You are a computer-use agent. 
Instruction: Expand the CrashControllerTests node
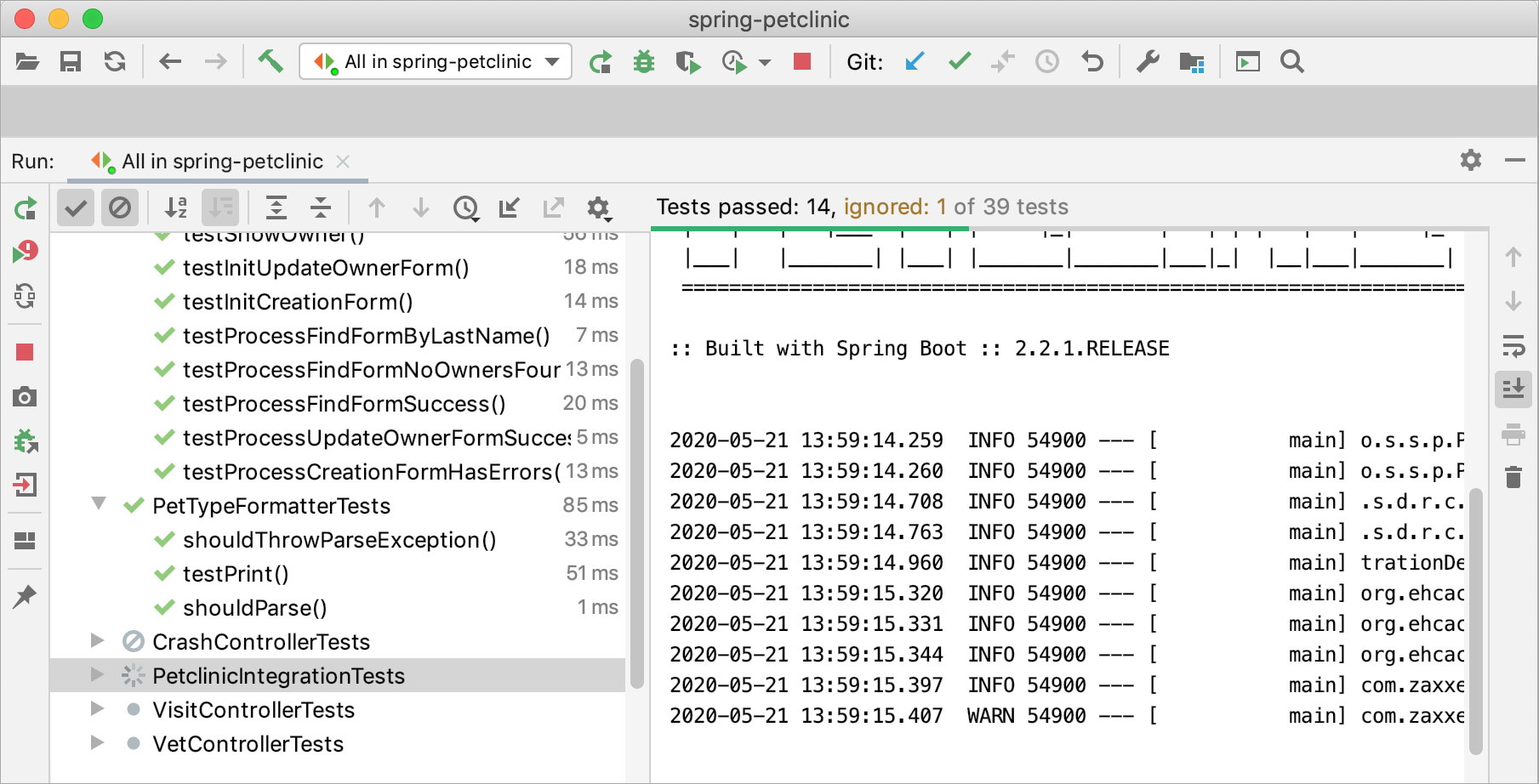point(98,640)
